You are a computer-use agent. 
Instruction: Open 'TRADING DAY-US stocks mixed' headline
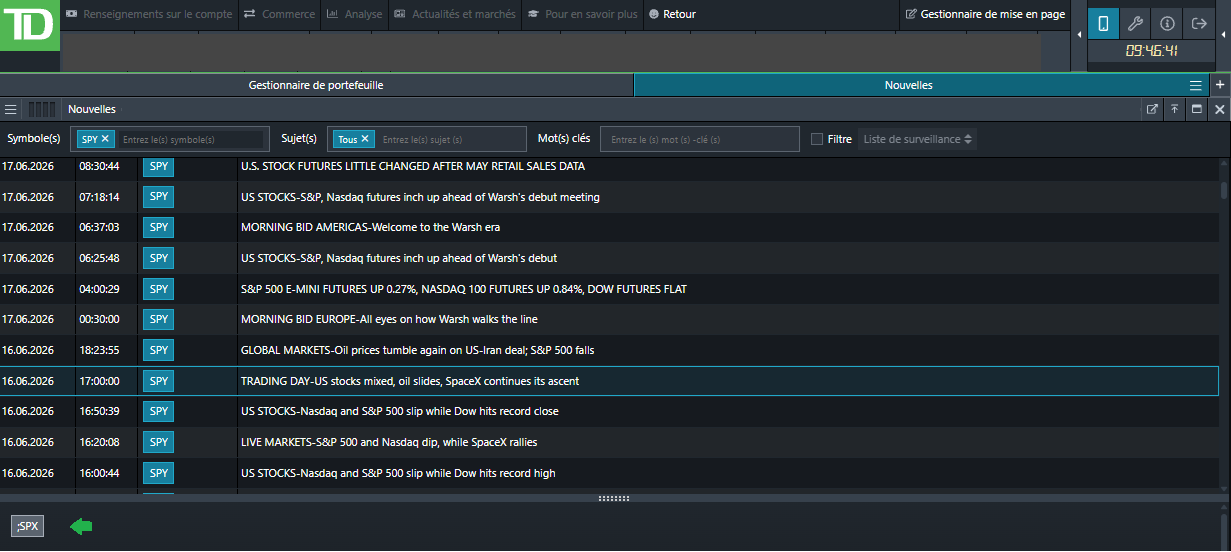(410, 381)
